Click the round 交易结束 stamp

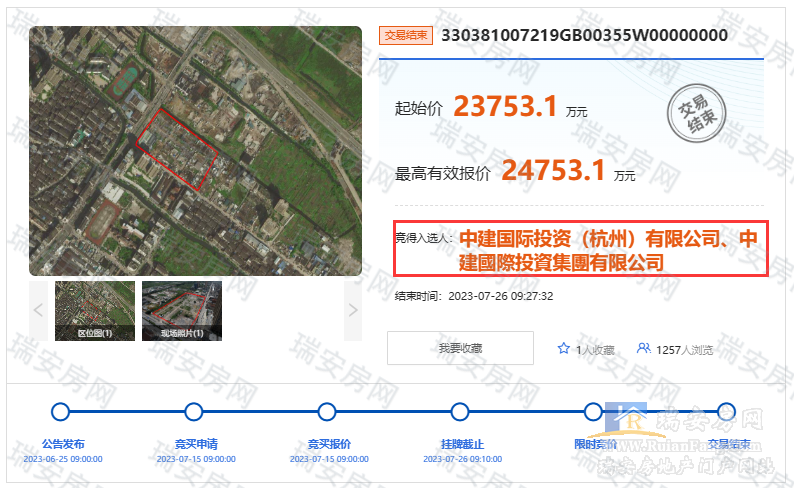click(x=696, y=116)
